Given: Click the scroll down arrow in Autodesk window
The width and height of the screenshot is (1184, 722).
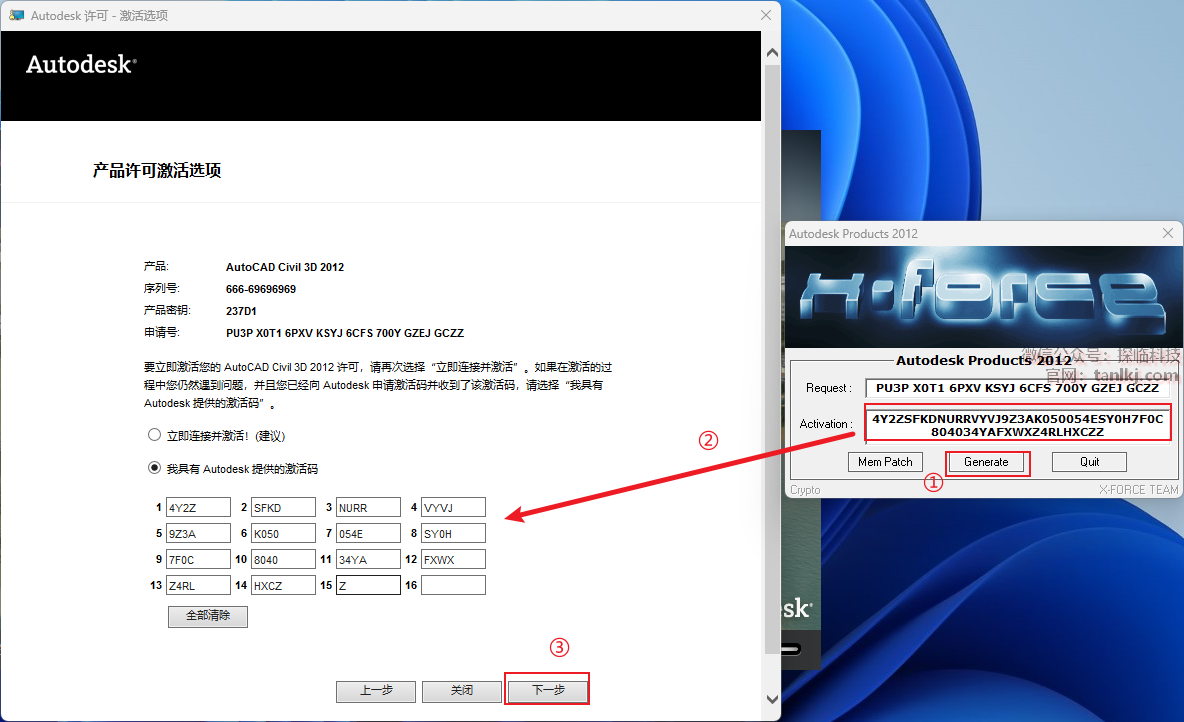Looking at the screenshot, I should (x=772, y=699).
